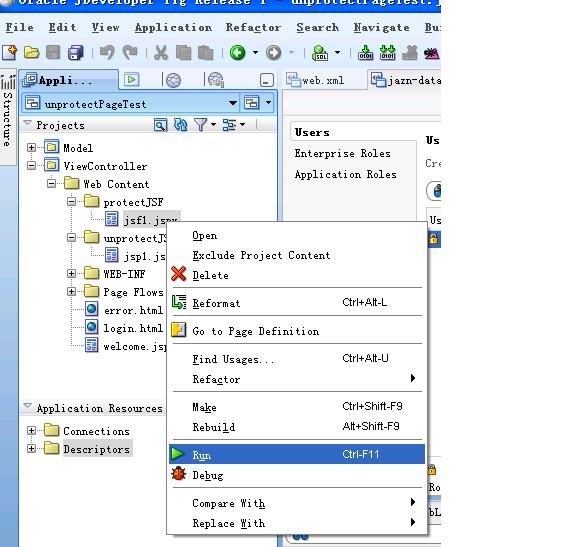Expand the Page Flows folder
Screen dimensions: 587x547
72,291
